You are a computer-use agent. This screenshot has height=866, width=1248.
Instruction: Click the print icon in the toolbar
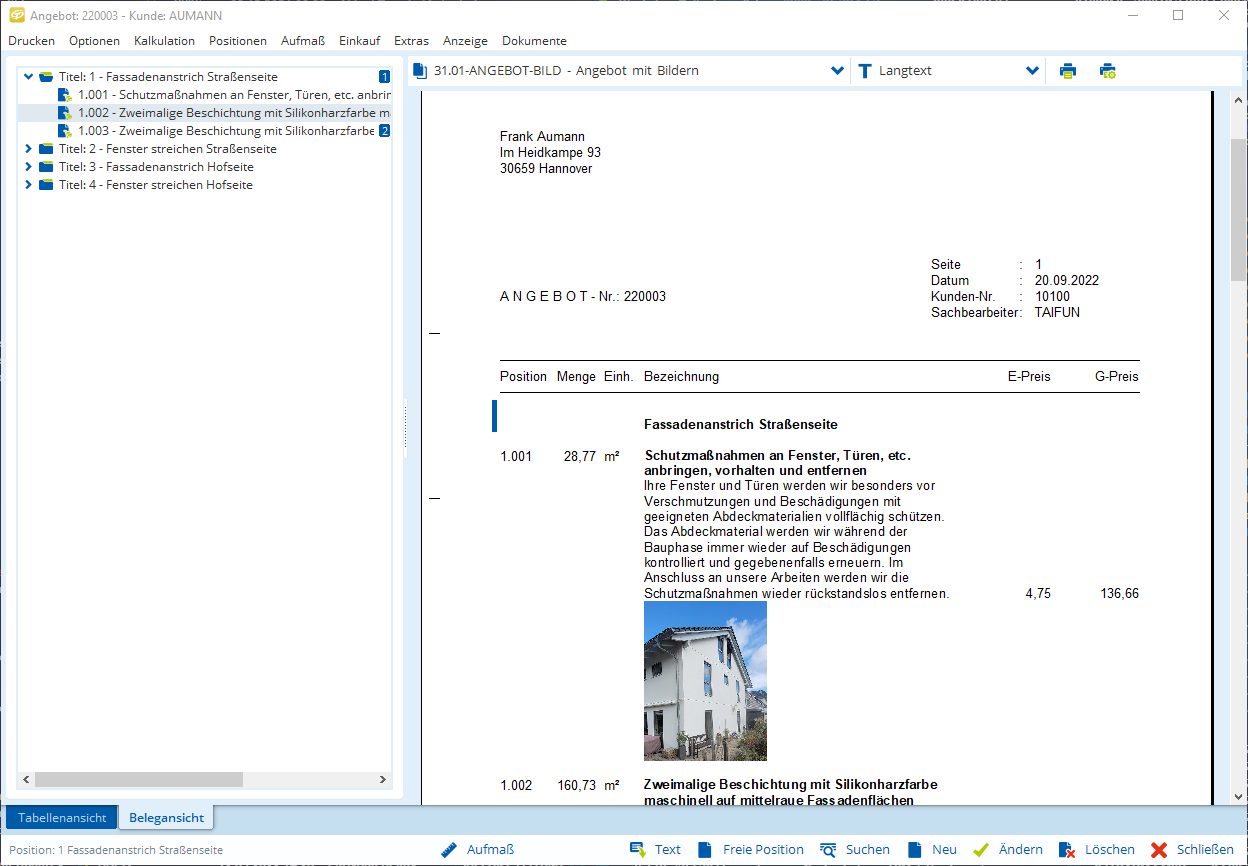[1068, 71]
